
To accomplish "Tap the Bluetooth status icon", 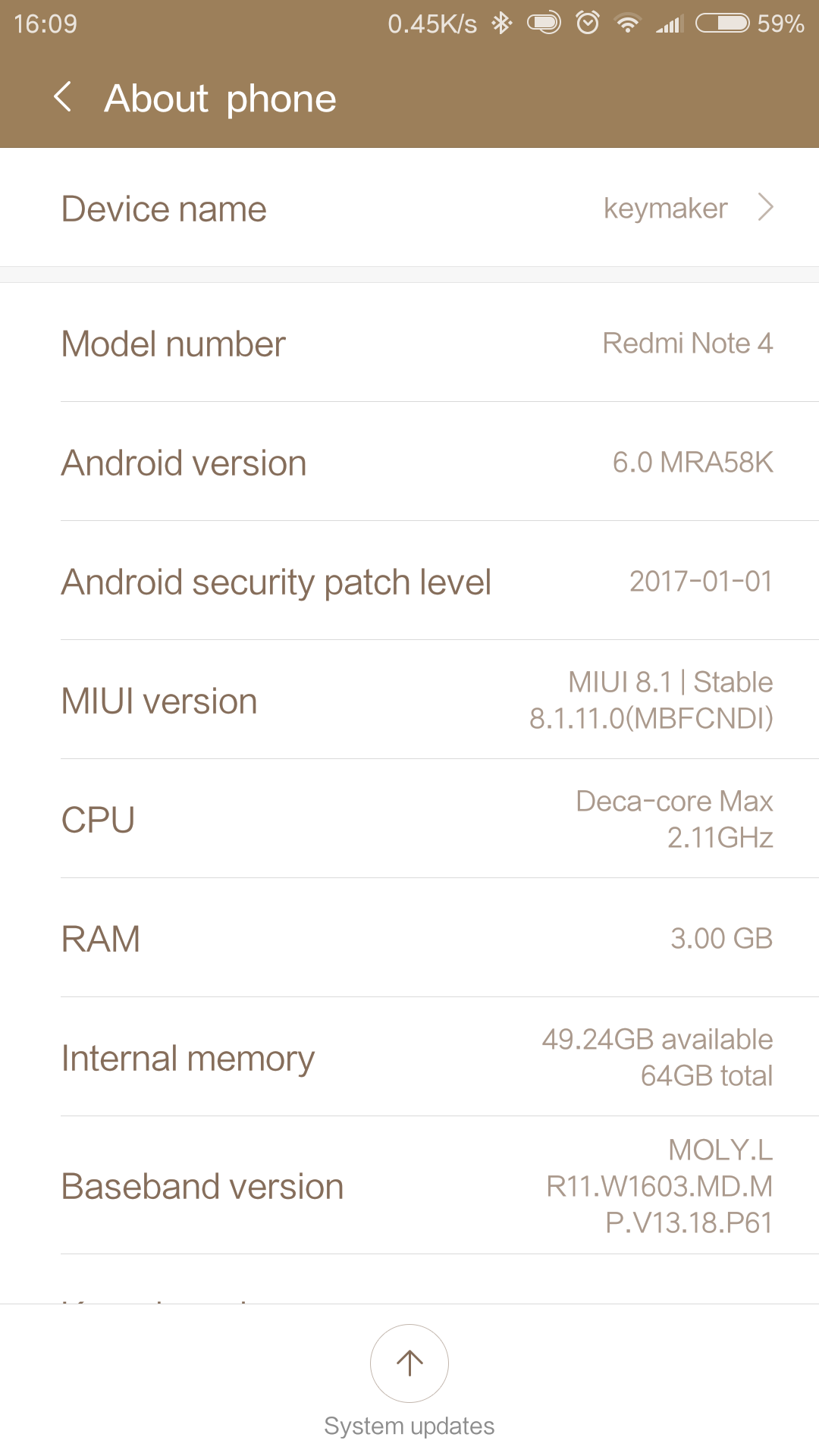I will (x=501, y=24).
